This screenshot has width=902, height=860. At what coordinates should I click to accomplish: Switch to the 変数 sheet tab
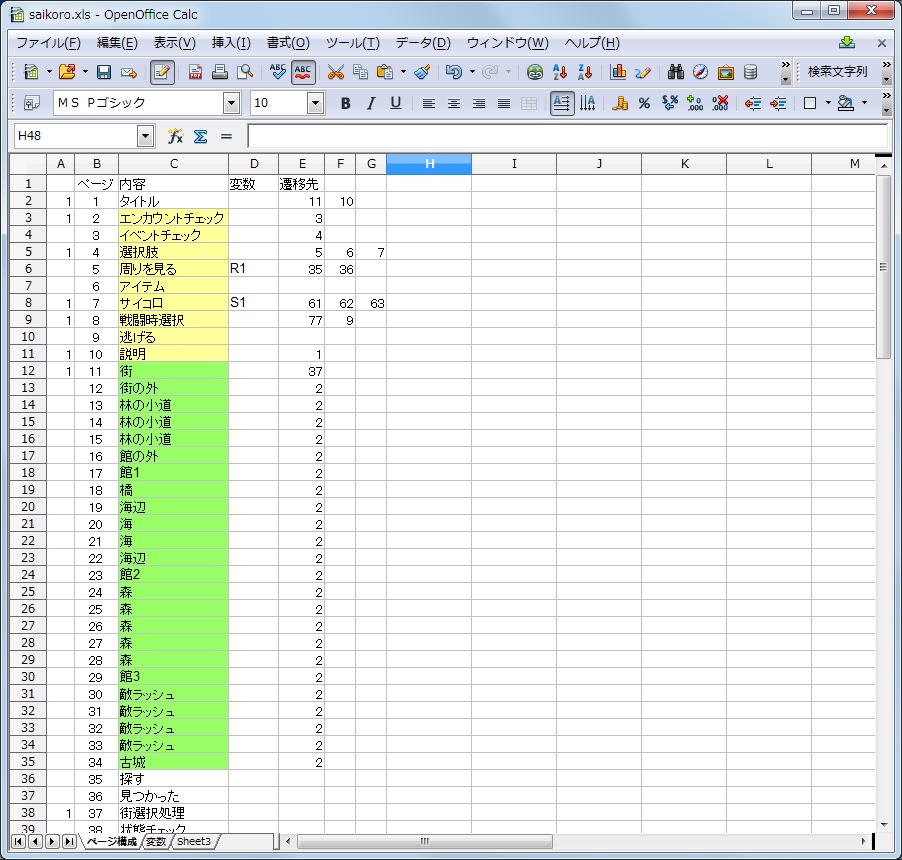[x=155, y=842]
